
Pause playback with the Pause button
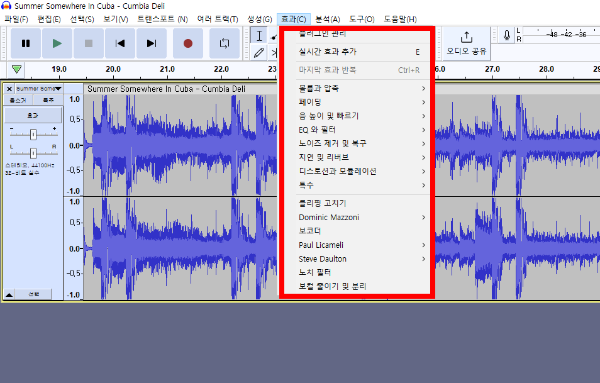coord(26,43)
